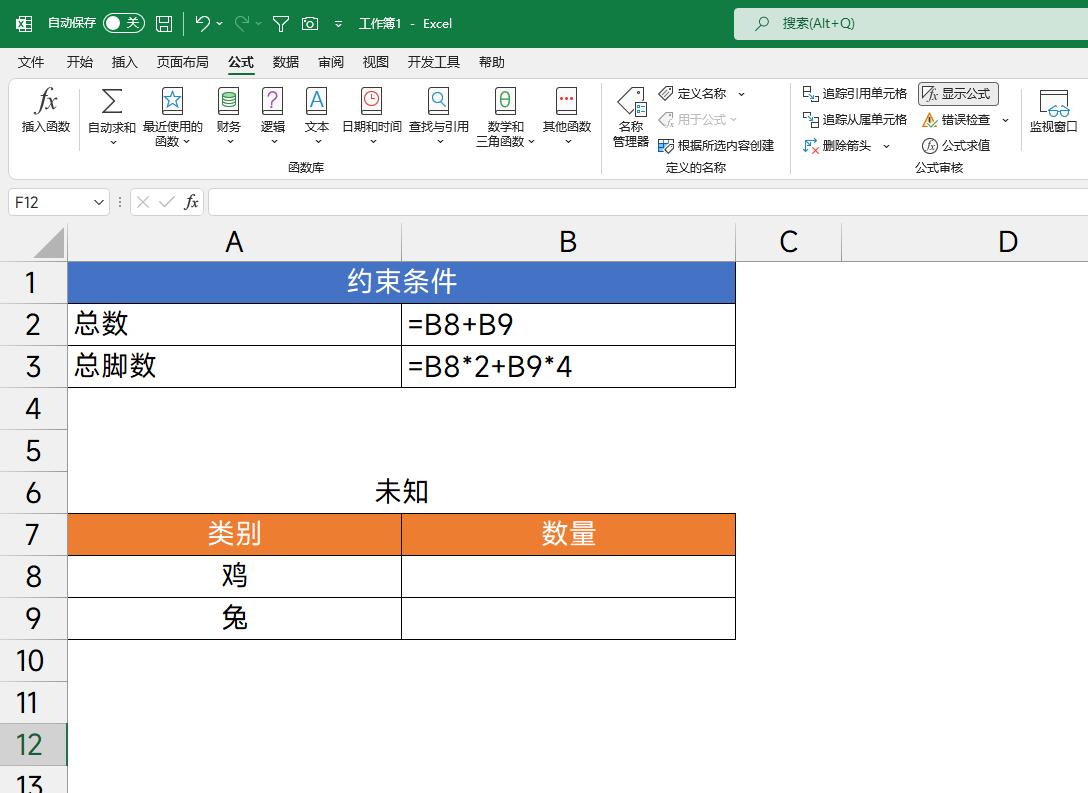Expand the Remove Arrows dropdown arrow
Image resolution: width=1088 pixels, height=793 pixels.
coord(886,146)
